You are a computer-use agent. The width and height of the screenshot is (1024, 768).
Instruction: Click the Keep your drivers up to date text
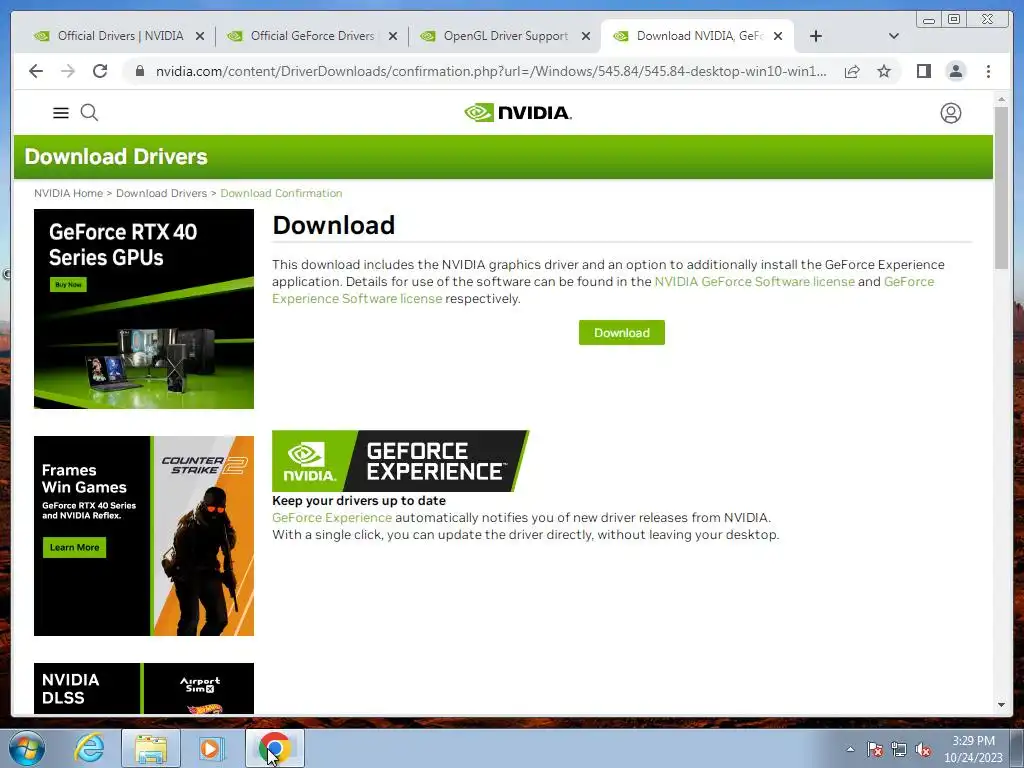coord(359,501)
